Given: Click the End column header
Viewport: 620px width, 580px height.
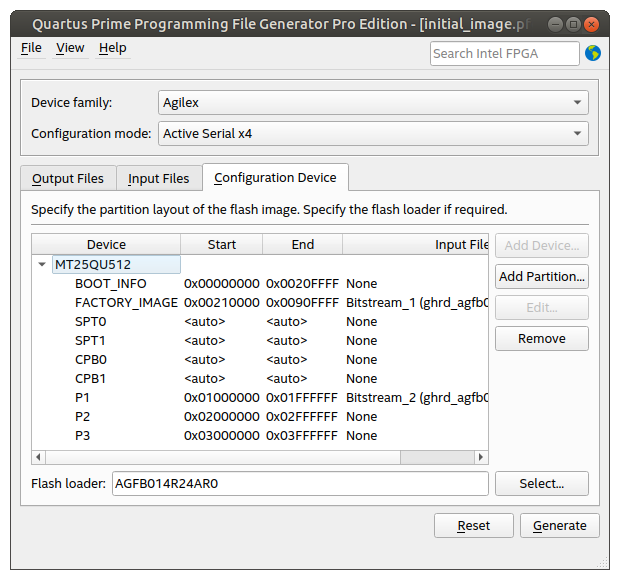Looking at the screenshot, I should click(302, 244).
